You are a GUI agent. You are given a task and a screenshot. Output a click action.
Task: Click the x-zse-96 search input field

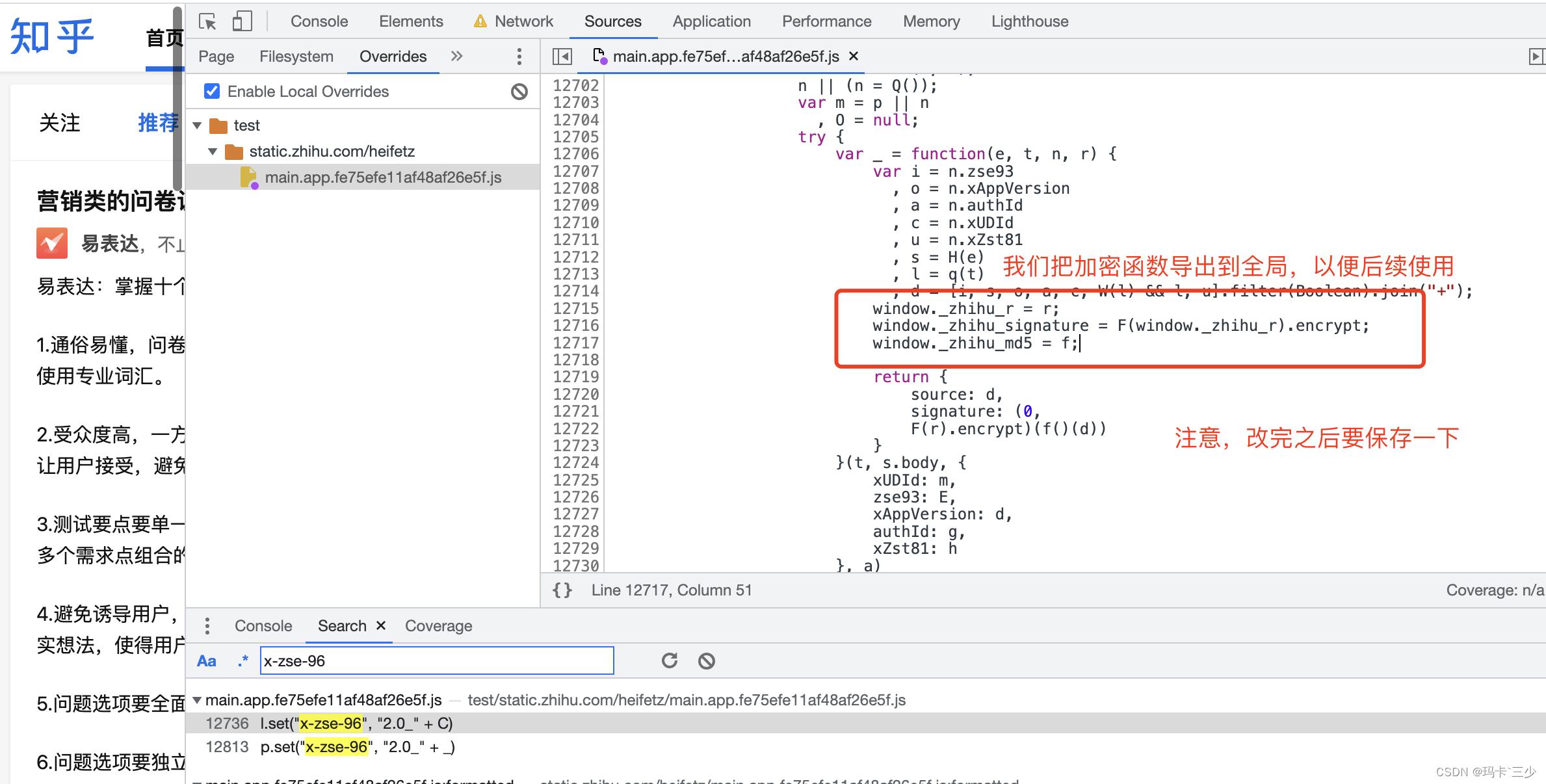tap(437, 661)
